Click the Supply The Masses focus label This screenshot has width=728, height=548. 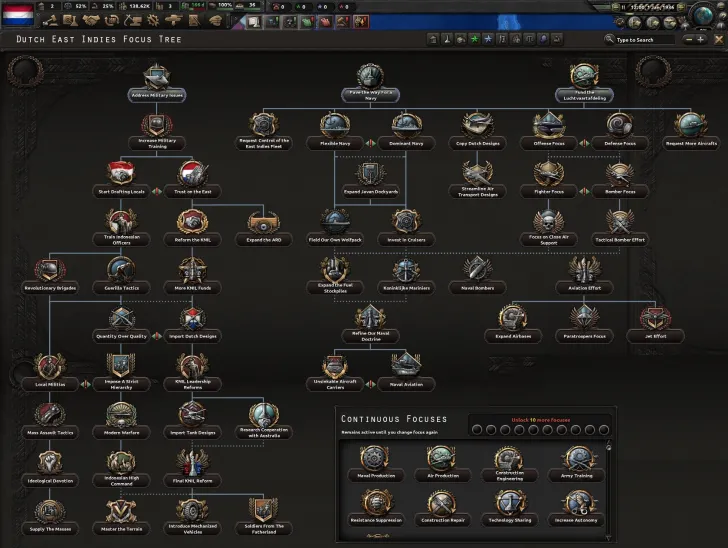51,528
